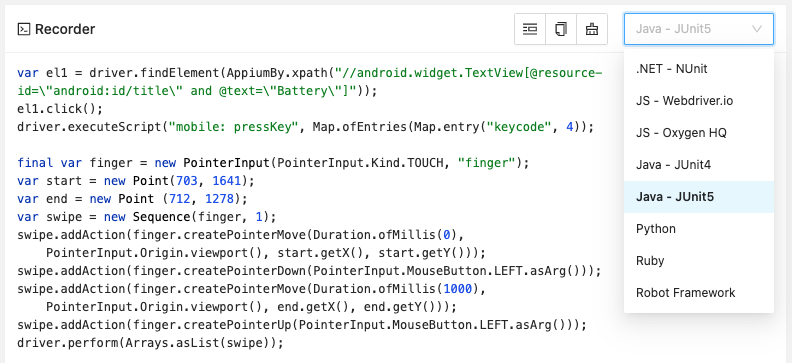Toggle boilerplate code display icon
Viewport: 792px width, 363px height.
tap(530, 29)
